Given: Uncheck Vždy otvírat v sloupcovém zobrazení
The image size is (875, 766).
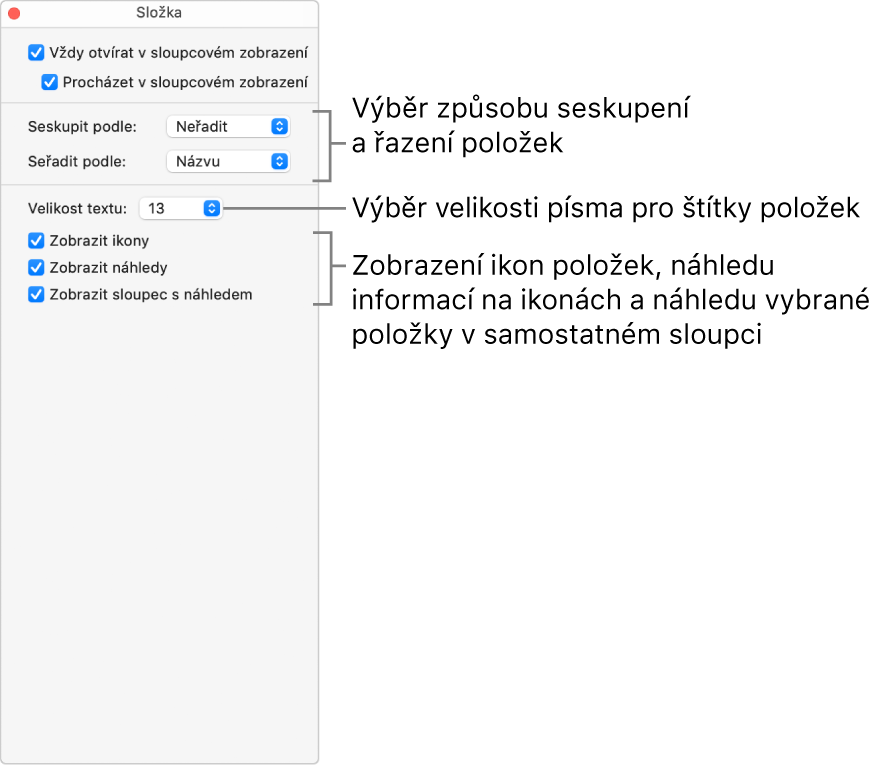Looking at the screenshot, I should click(x=36, y=53).
